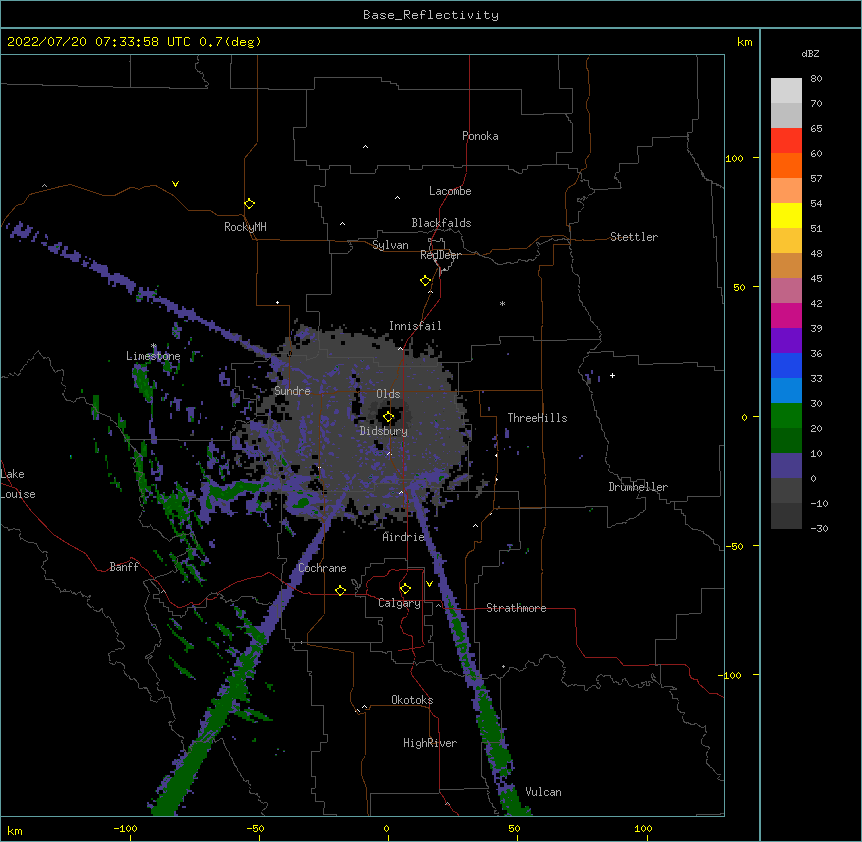This screenshot has height=842, width=862.
Task: Click the RedDeer city label
Action: [x=440, y=255]
